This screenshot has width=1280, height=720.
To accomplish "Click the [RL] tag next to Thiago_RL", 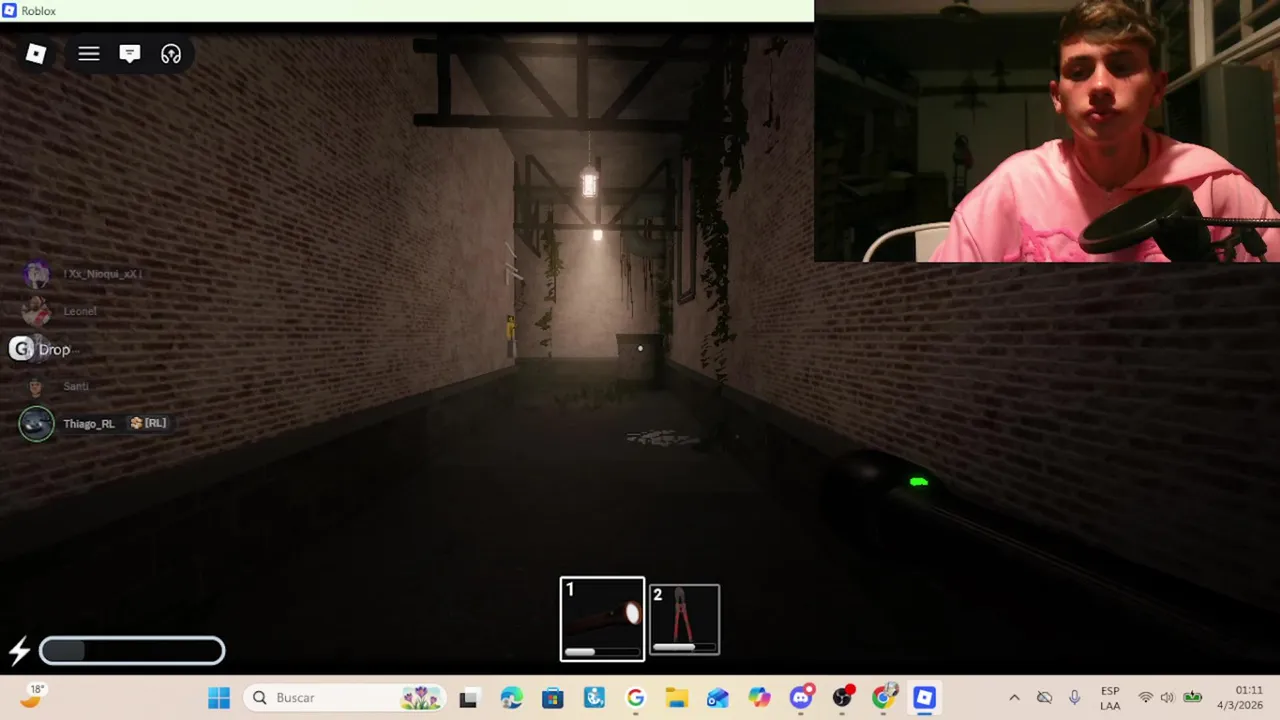I will [148, 423].
